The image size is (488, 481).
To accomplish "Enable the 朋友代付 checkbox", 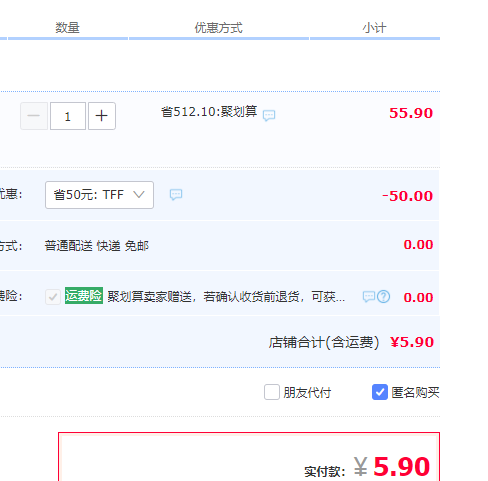I will [x=272, y=392].
